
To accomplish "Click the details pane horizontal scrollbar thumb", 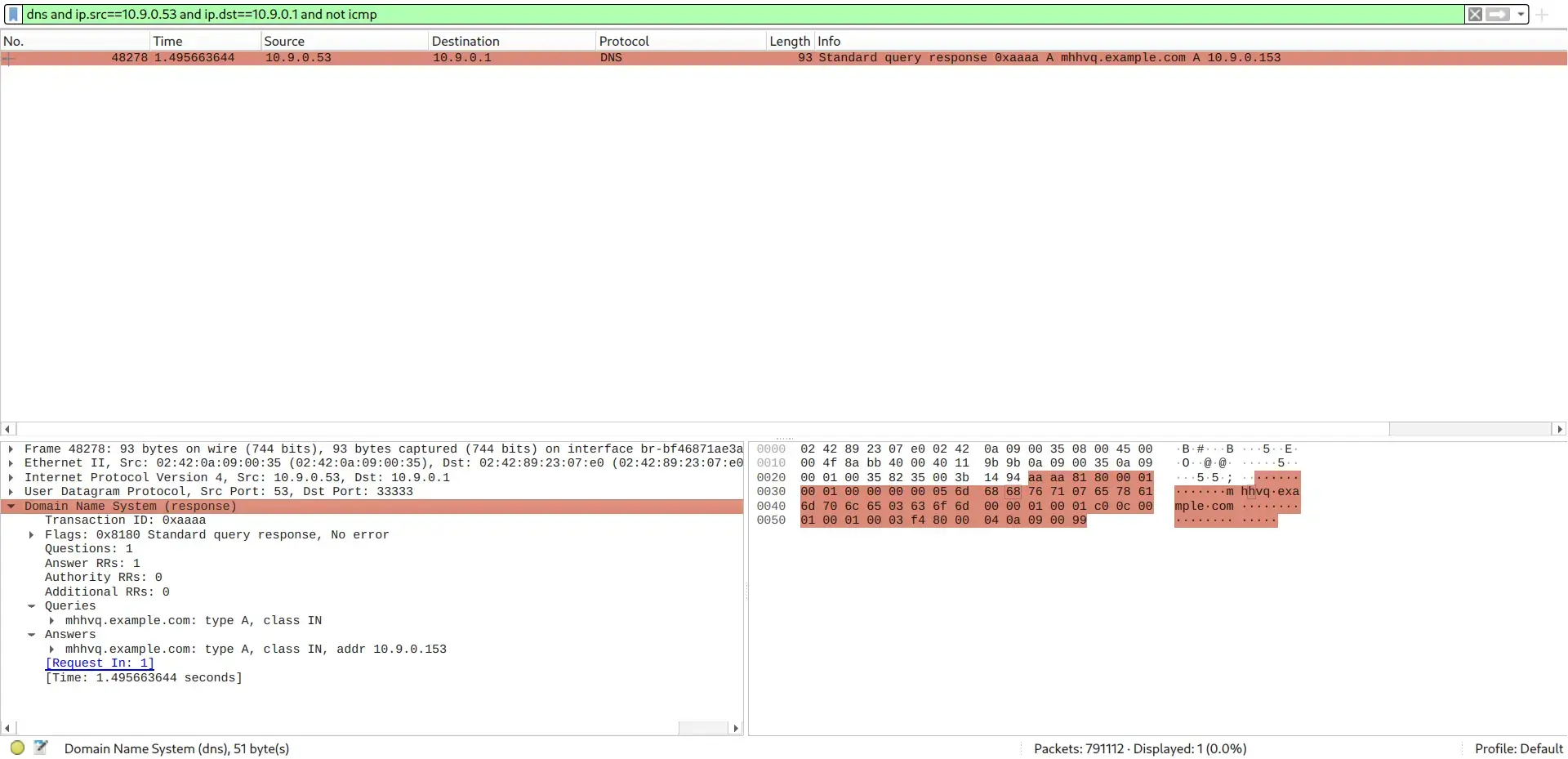I will pos(702,728).
